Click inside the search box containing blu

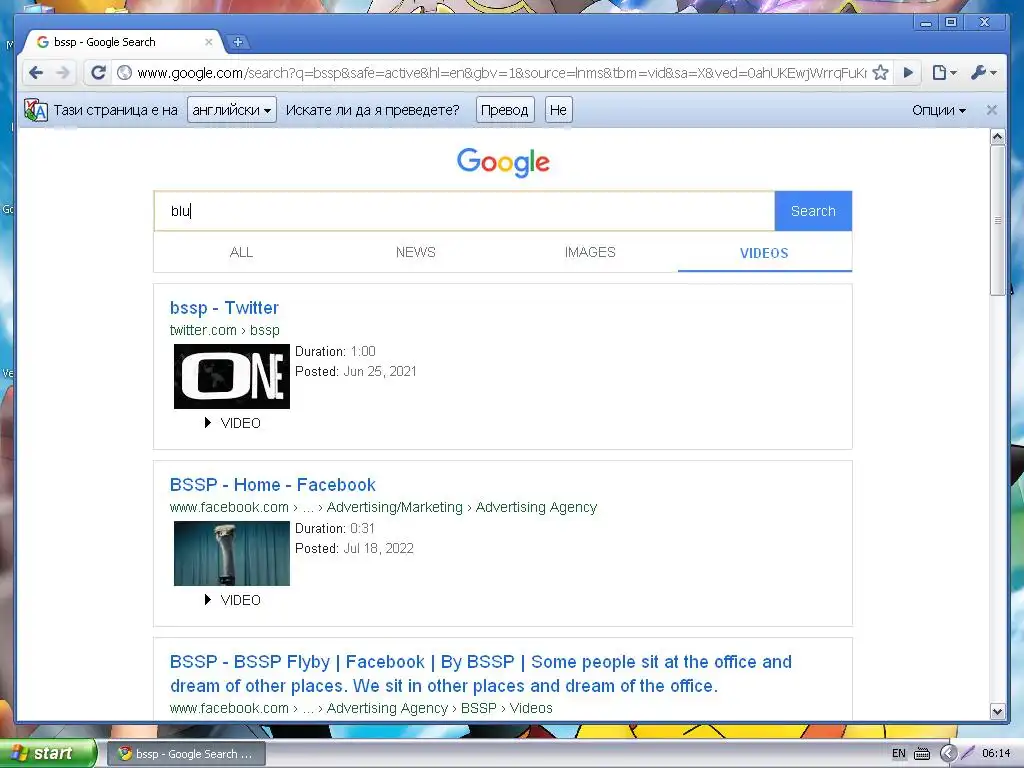(x=464, y=211)
